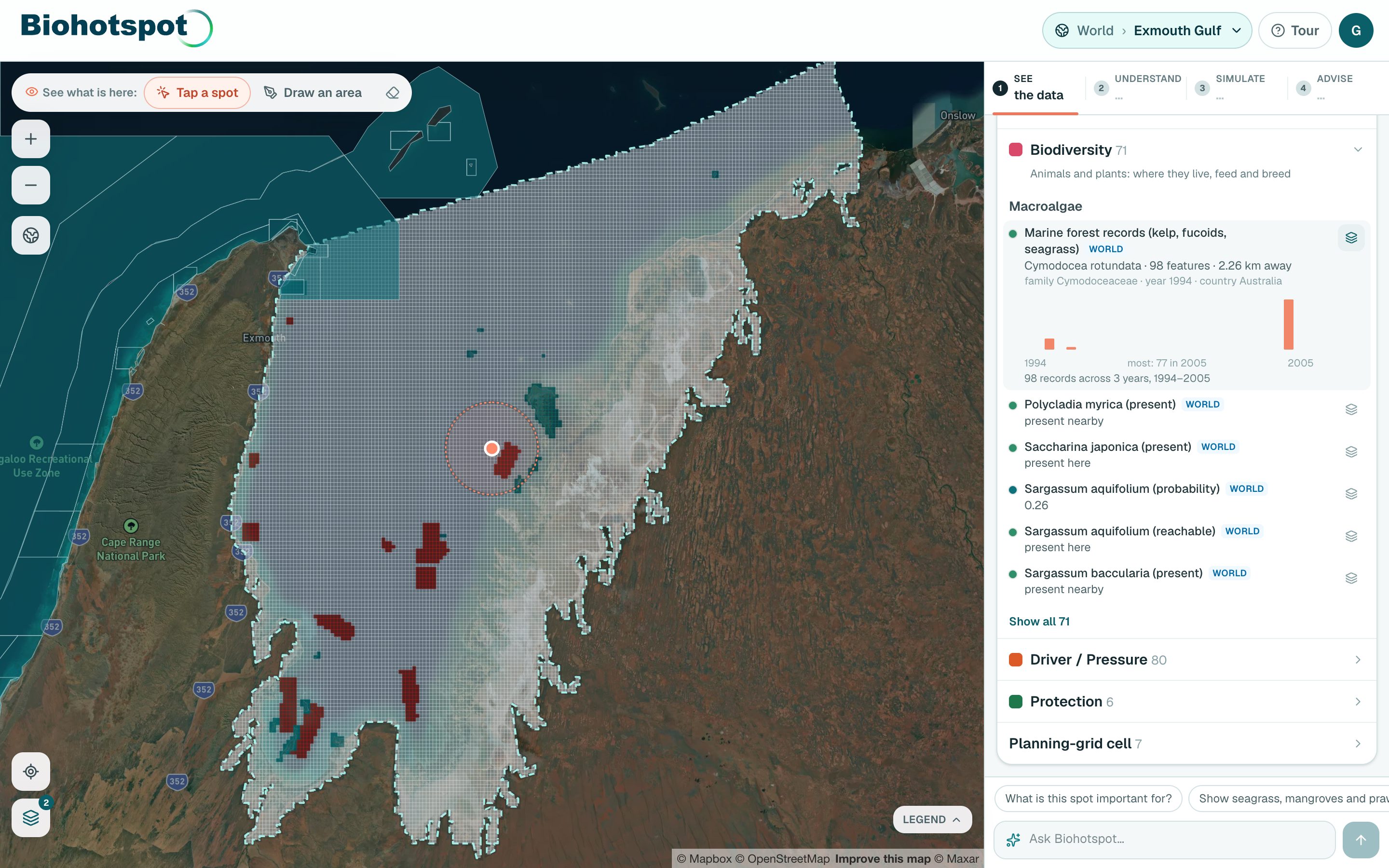The image size is (1389, 868).
Task: Toggle layer for Marine forest records
Action: [1351, 238]
